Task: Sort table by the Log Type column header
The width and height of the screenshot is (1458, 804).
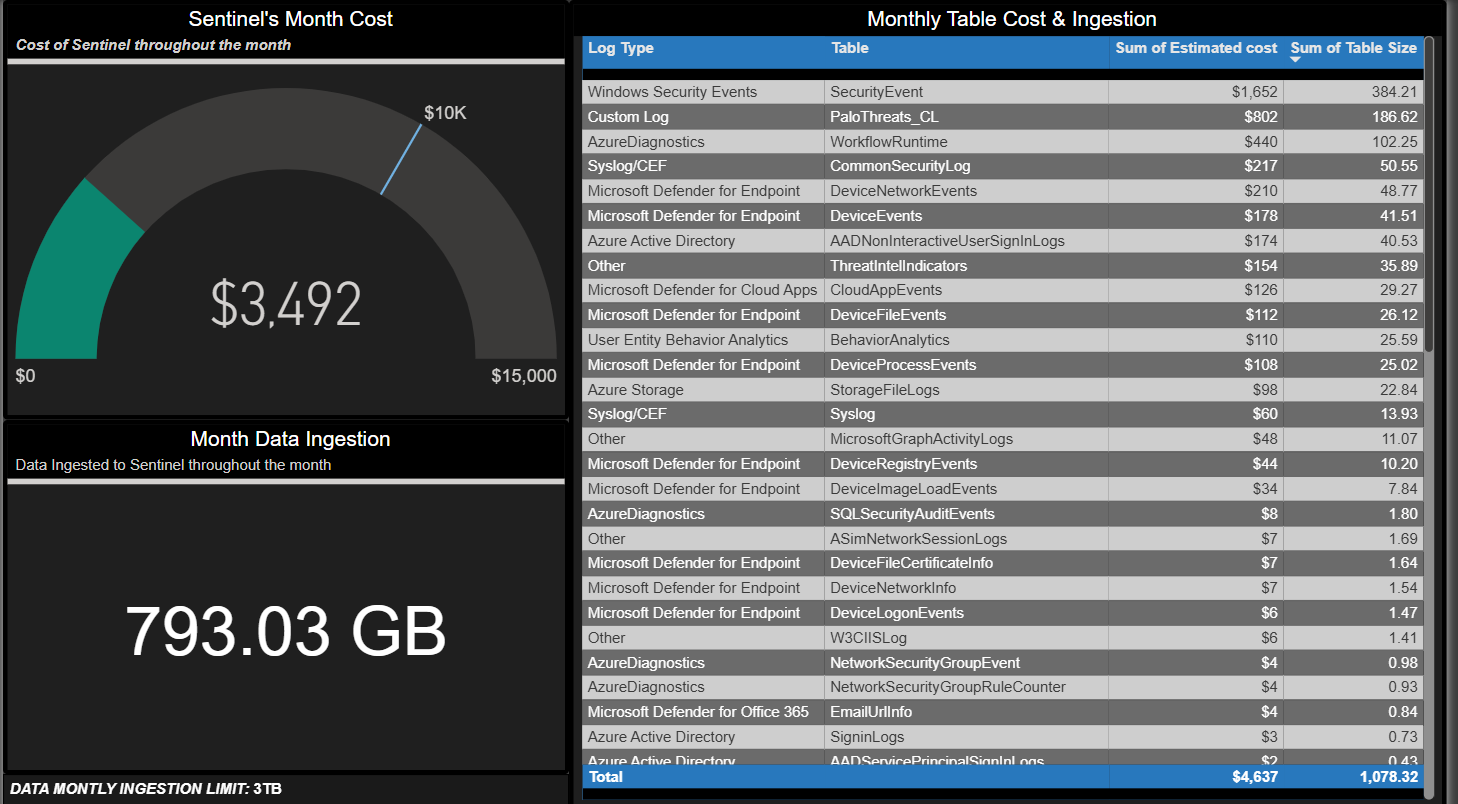Action: (x=620, y=48)
